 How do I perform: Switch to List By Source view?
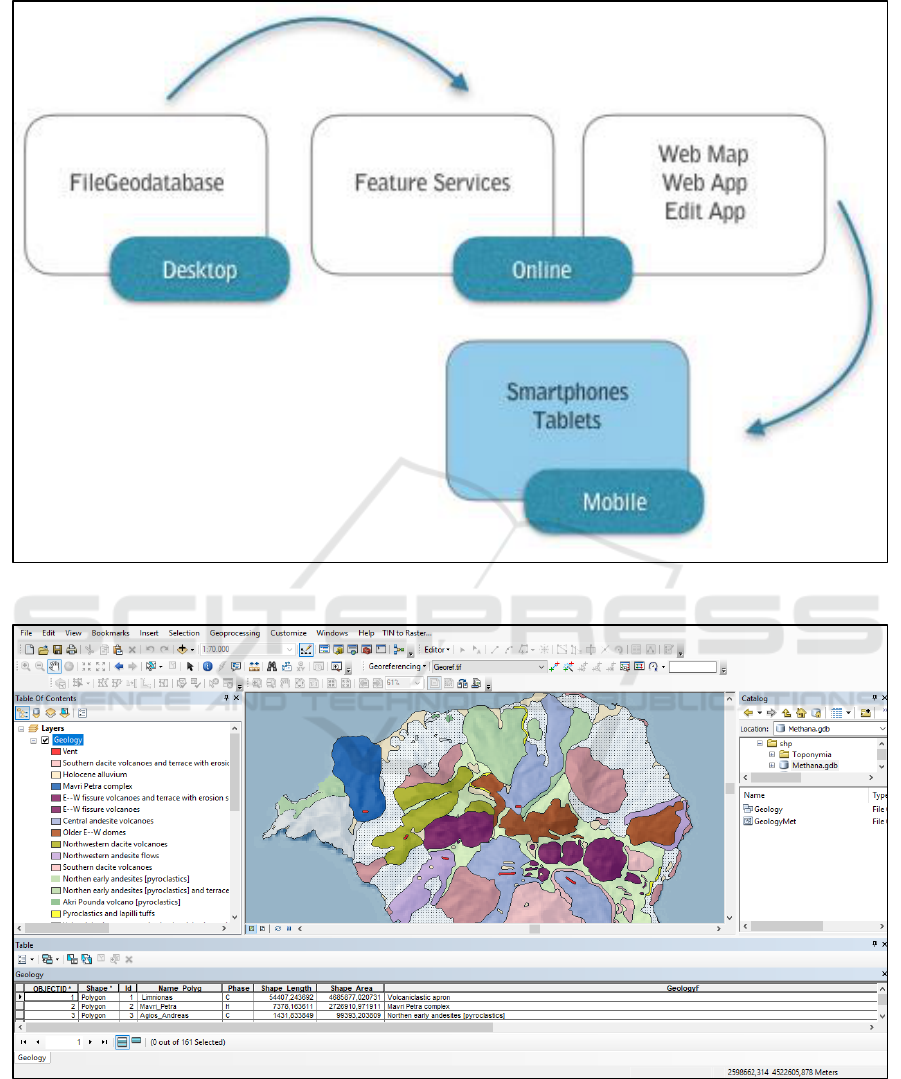tap(36, 712)
